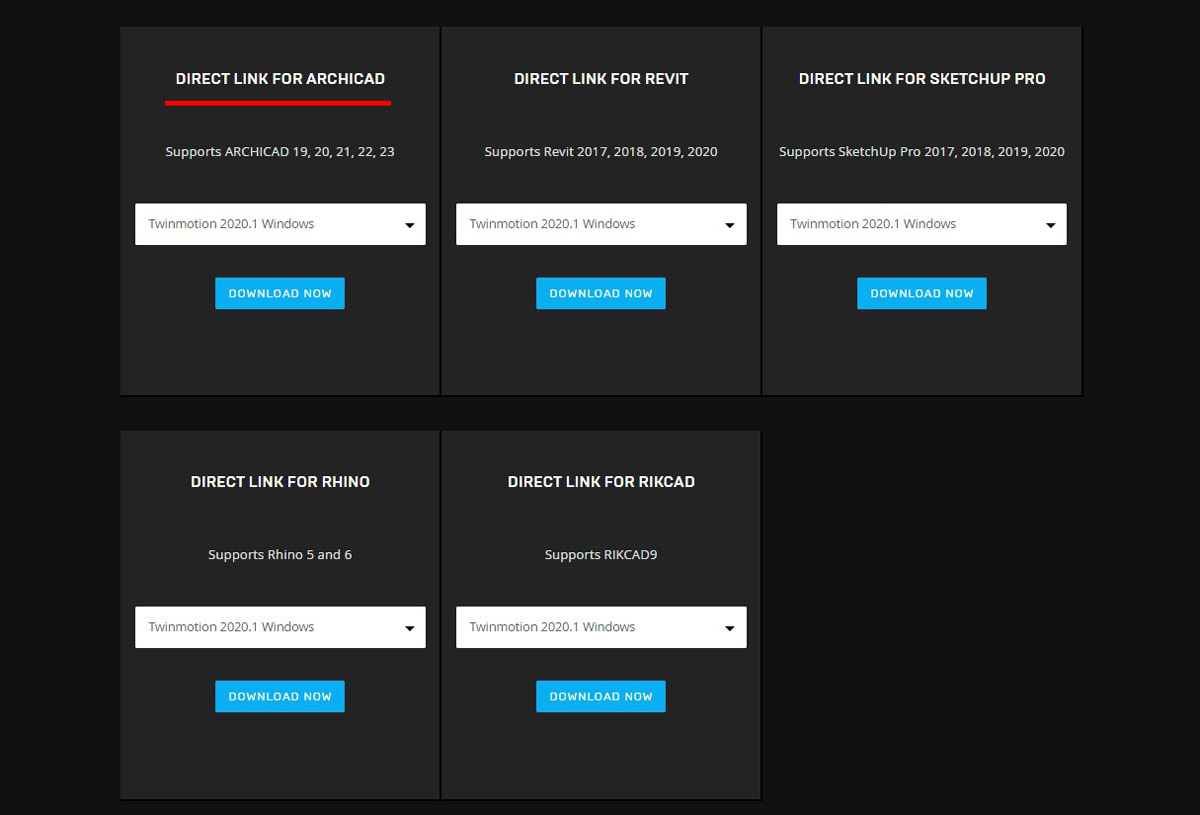The height and width of the screenshot is (815, 1200).
Task: Choose the Direct Link for SketchUp Pro title
Action: click(922, 79)
